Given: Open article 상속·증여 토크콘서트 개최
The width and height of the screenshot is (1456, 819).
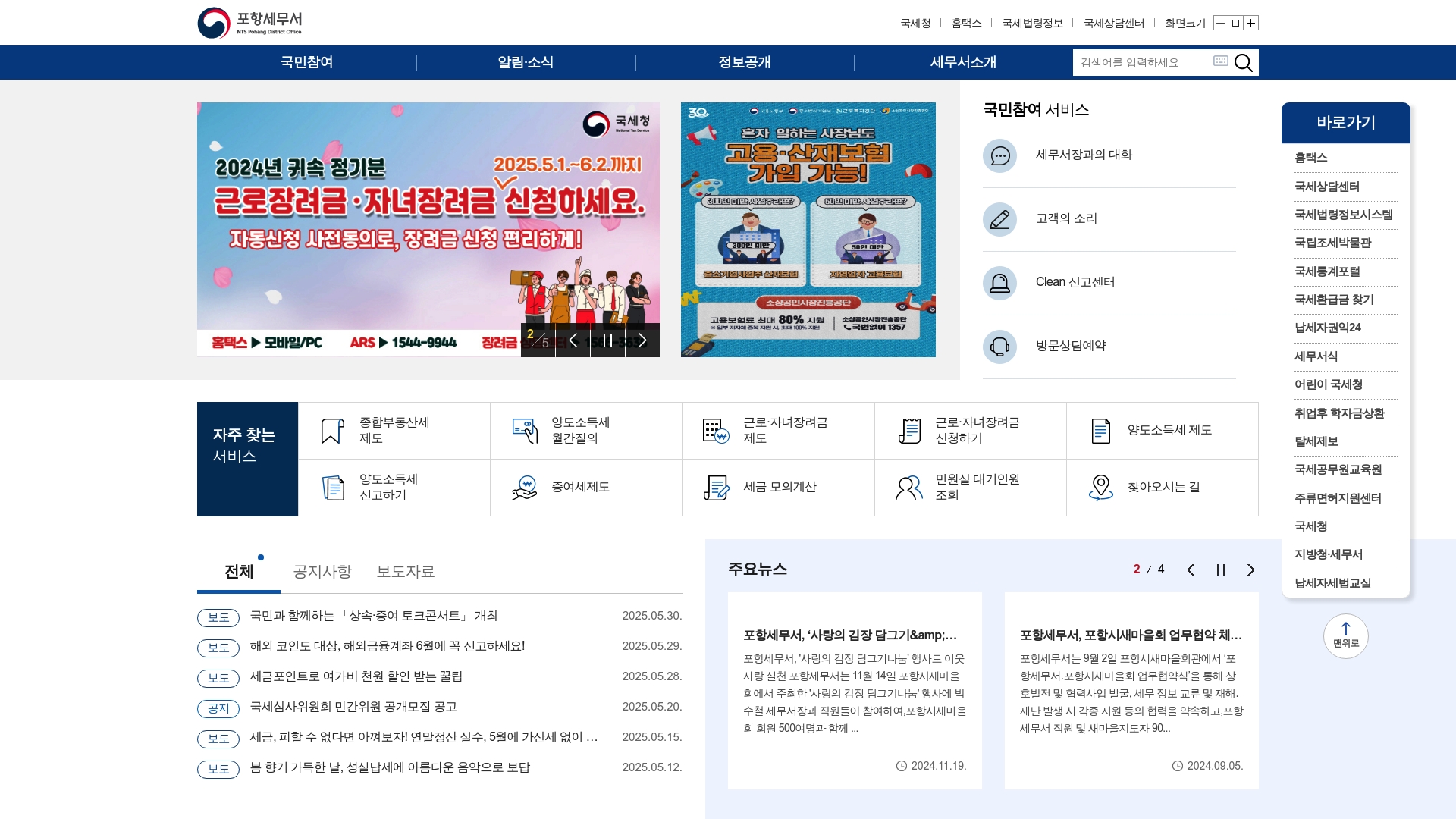Looking at the screenshot, I should pos(374,616).
